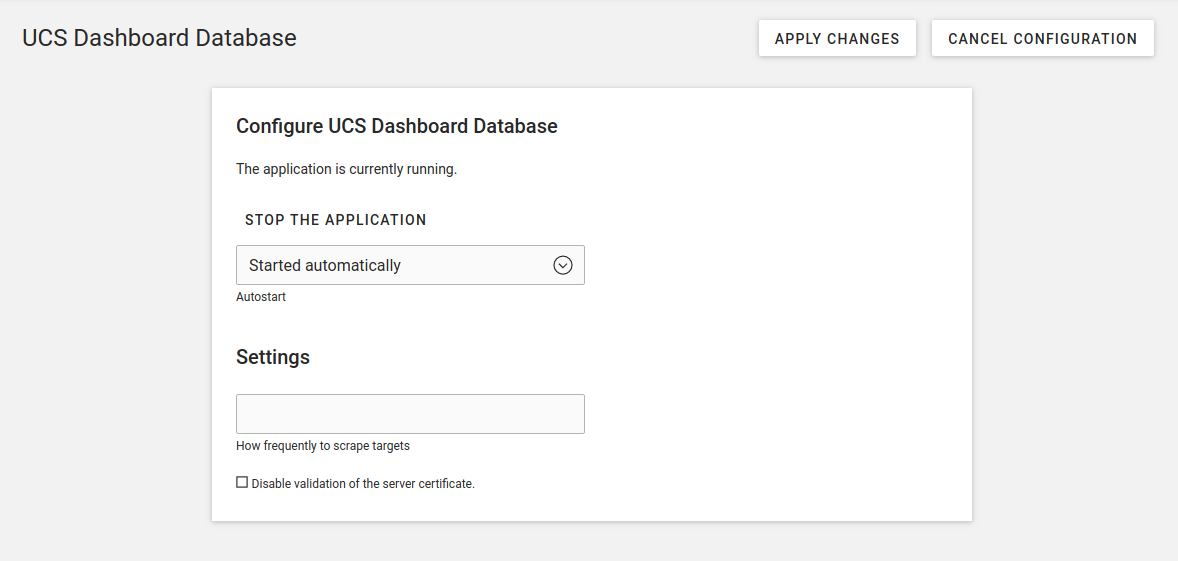Click the 'UCS Dashboard Database' page title
Image resolution: width=1178 pixels, height=561 pixels.
coord(159,38)
